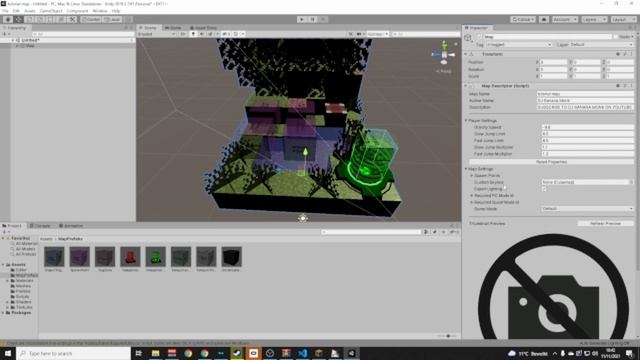Toggle Local handle rotation button
Viewport: 640px width, 360px height.
pos(112,19)
